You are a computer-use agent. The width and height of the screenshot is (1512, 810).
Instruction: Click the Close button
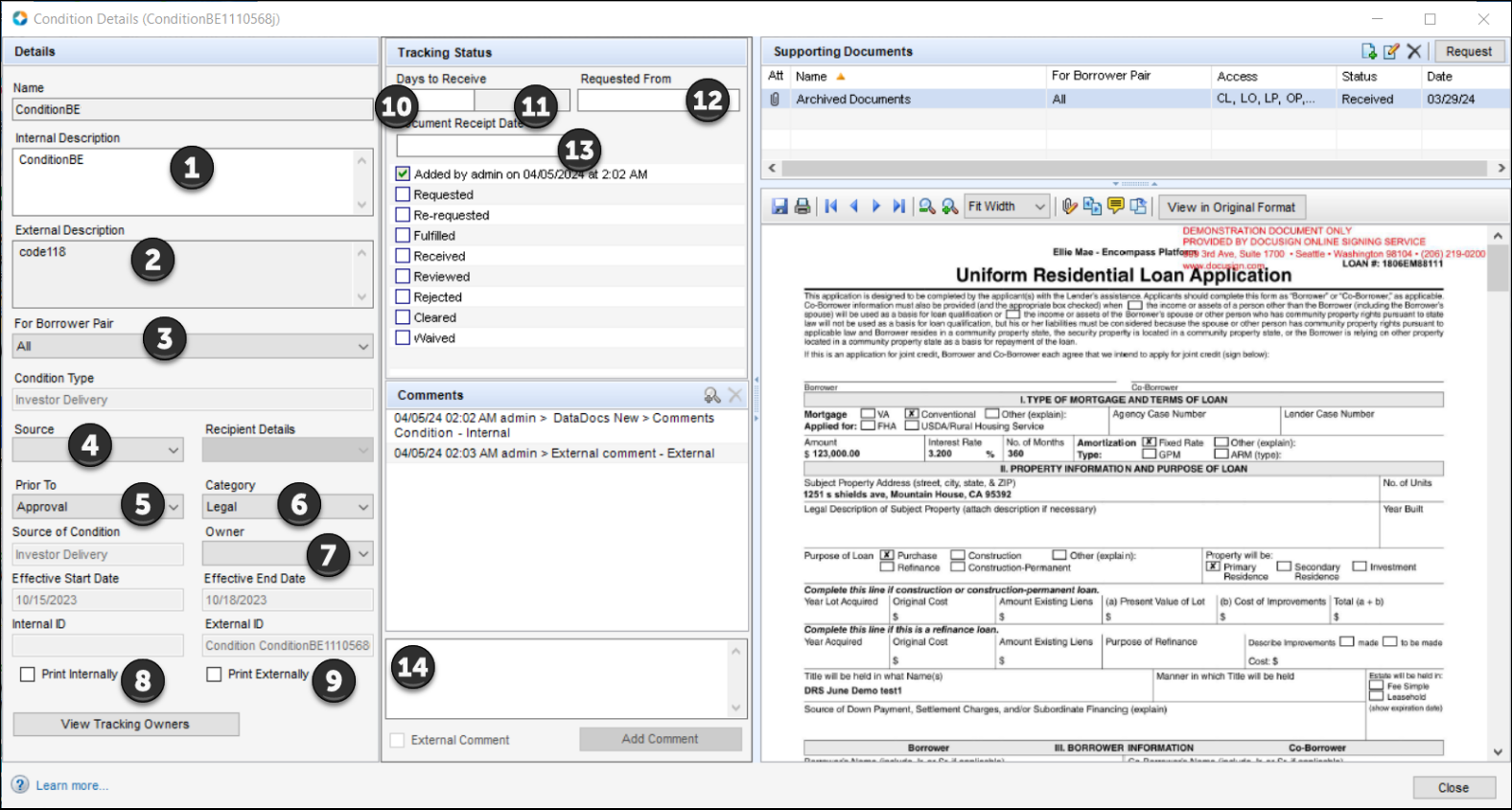pos(1454,788)
